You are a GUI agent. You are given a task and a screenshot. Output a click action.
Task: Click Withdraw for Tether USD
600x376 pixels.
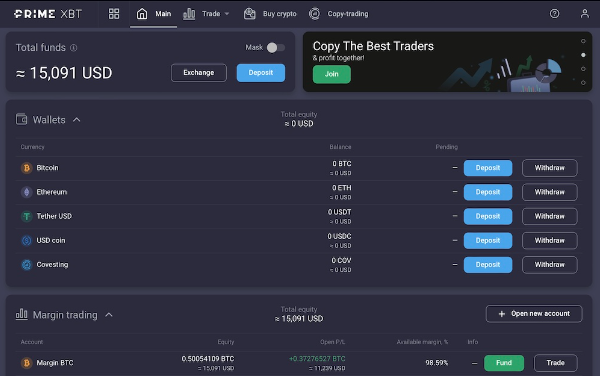tap(549, 216)
